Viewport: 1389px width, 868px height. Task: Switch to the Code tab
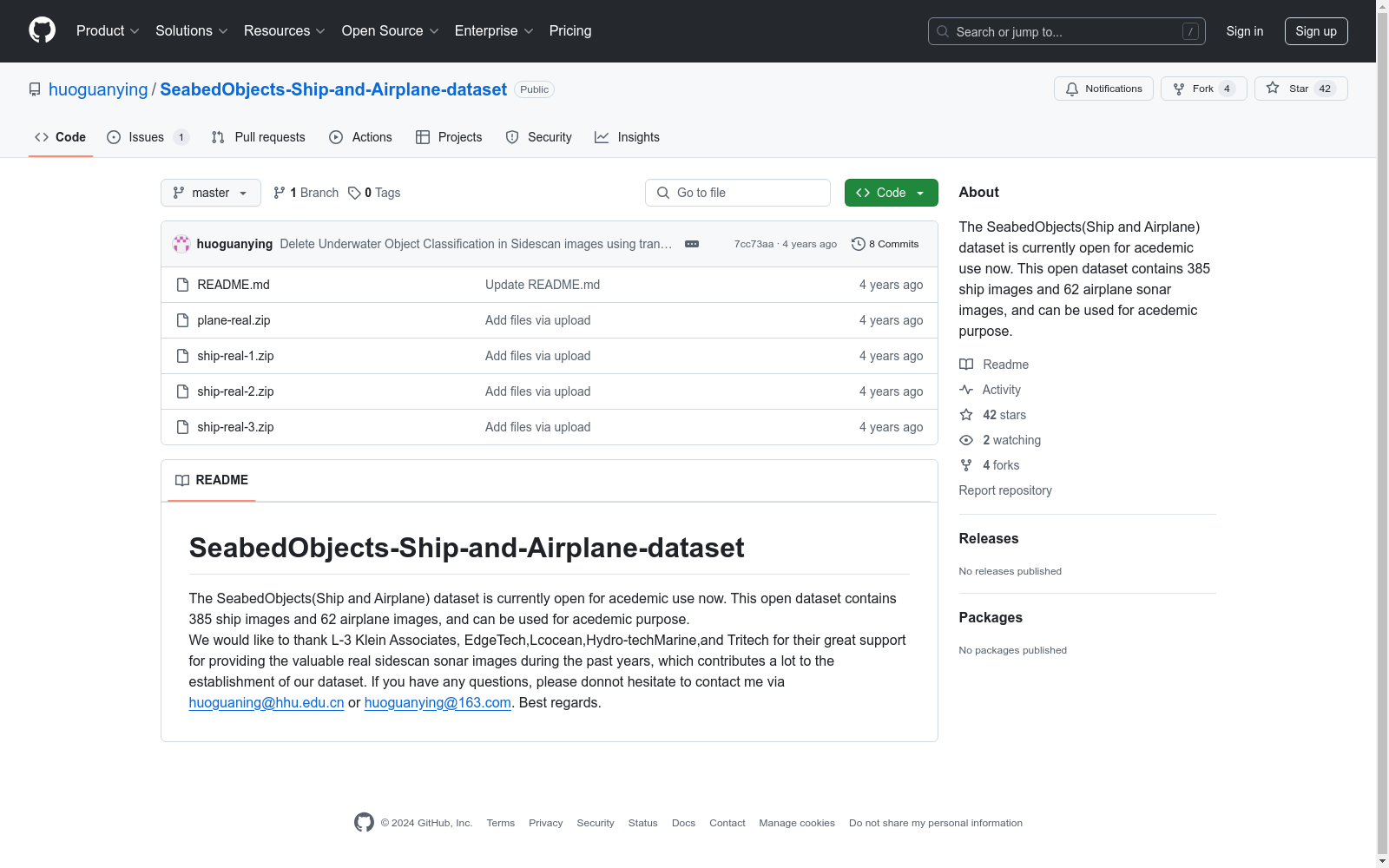pos(61,137)
